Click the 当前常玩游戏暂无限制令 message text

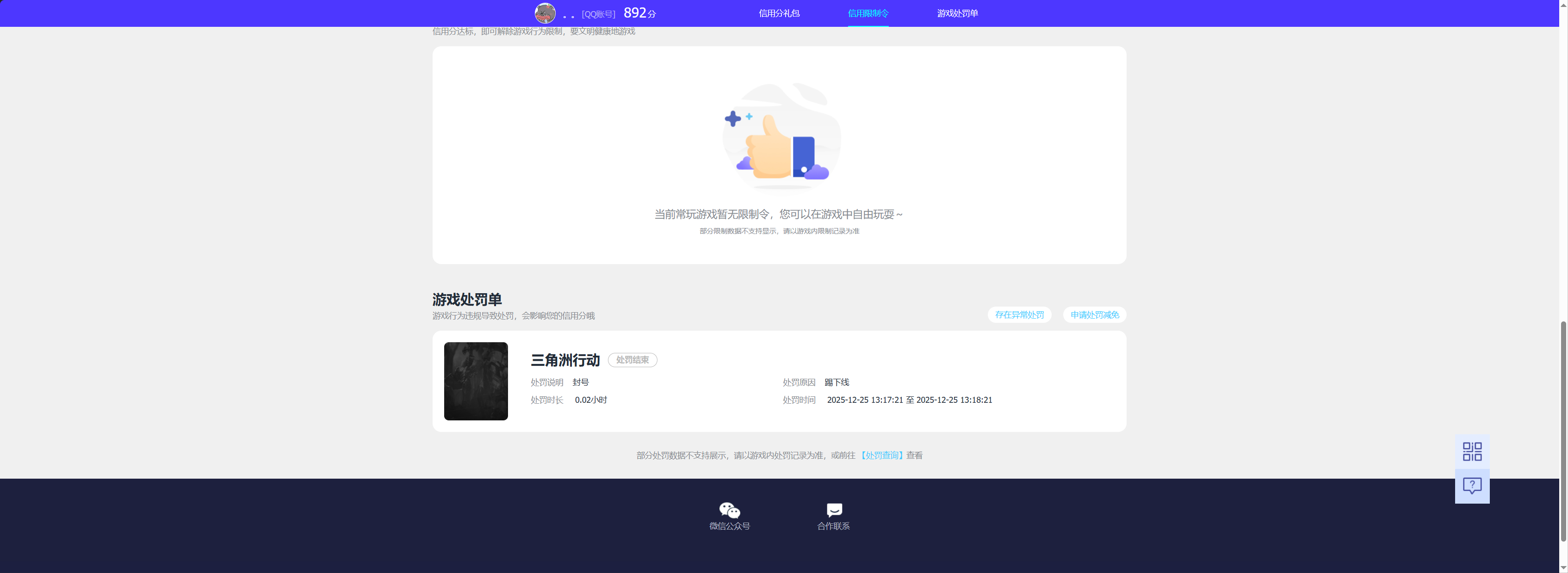coord(779,214)
